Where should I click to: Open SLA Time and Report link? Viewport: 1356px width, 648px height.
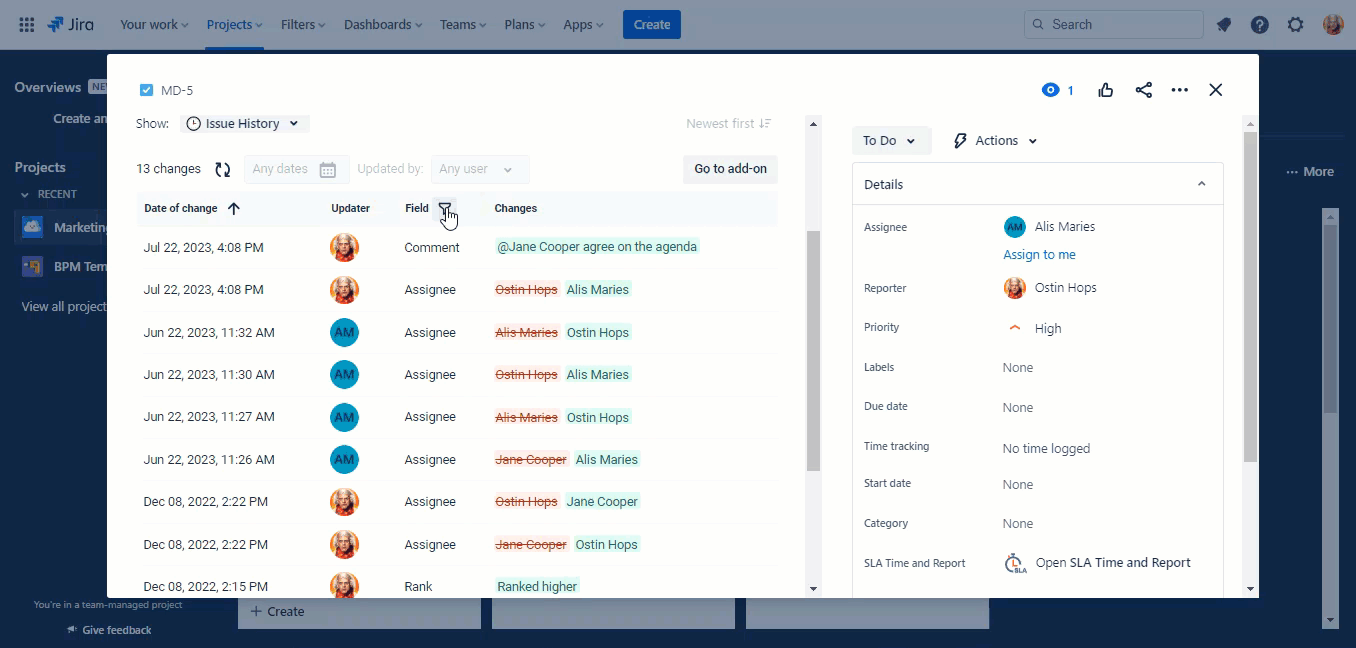tap(1113, 563)
